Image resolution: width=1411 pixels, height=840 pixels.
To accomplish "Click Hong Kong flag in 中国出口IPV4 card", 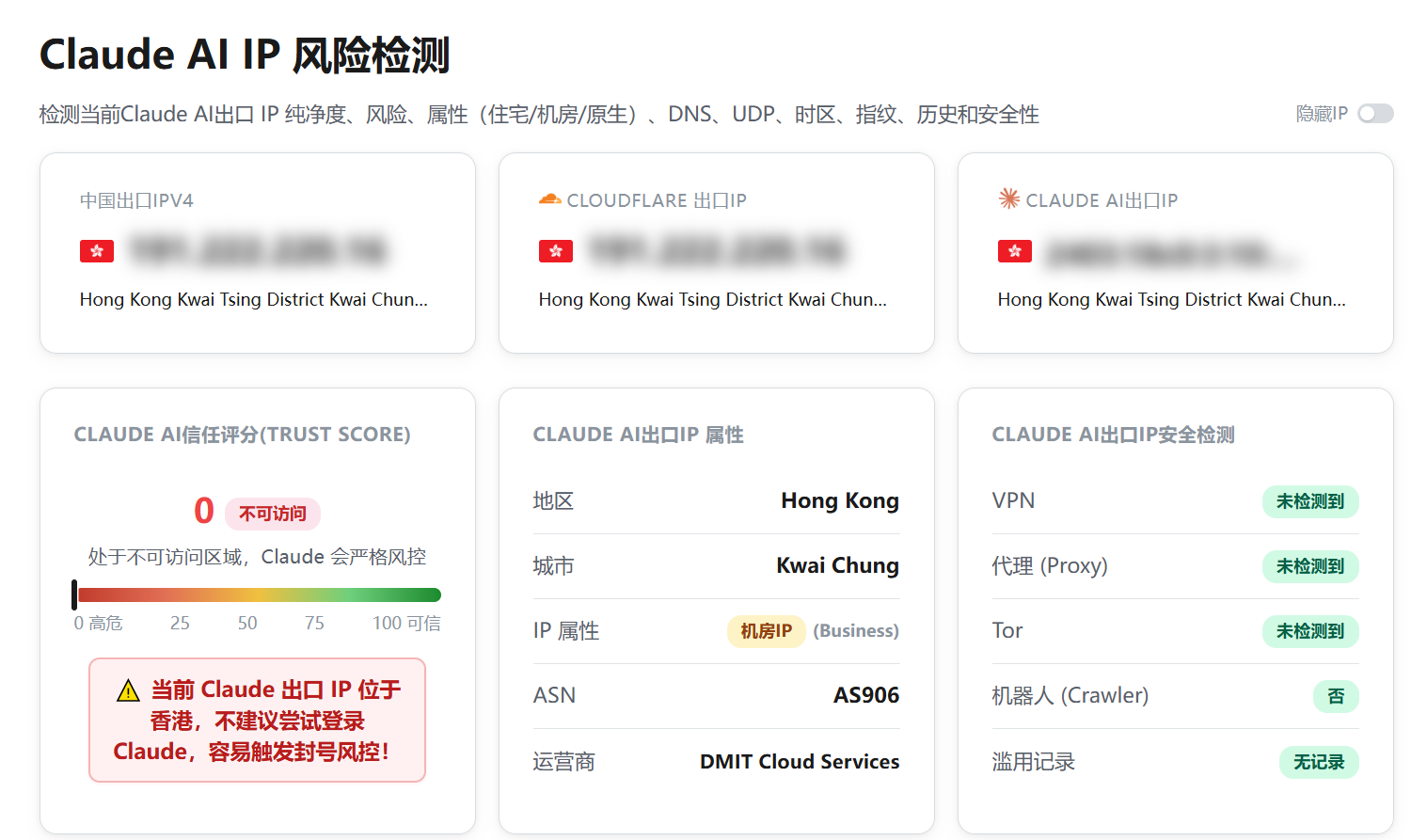I will click(97, 251).
